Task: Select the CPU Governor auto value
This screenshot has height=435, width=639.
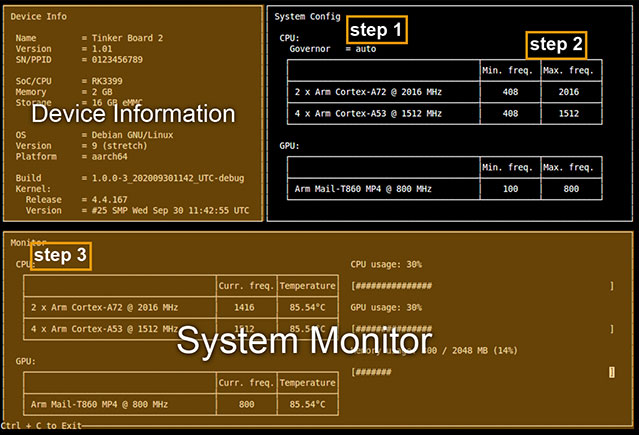Action: click(x=365, y=48)
